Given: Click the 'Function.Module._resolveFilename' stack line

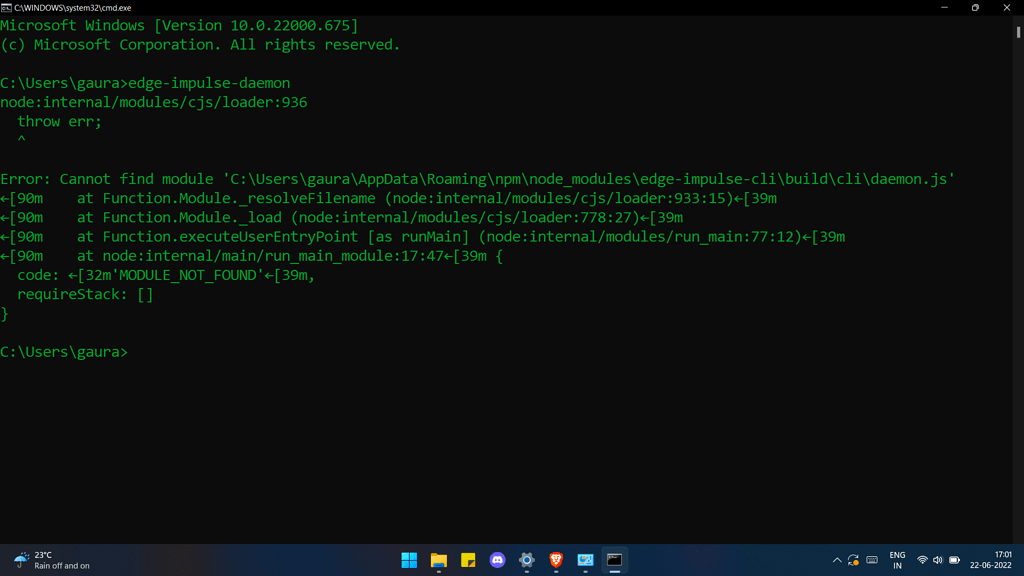Looking at the screenshot, I should [x=389, y=199].
